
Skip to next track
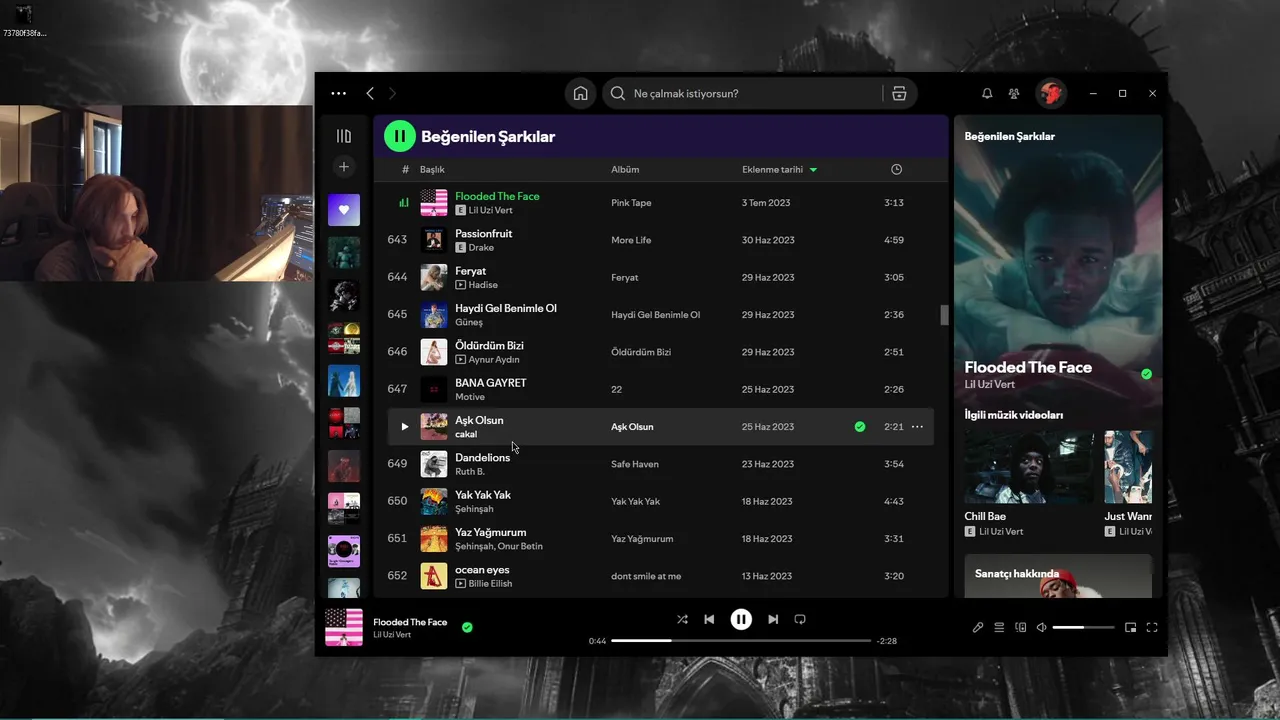tap(773, 619)
